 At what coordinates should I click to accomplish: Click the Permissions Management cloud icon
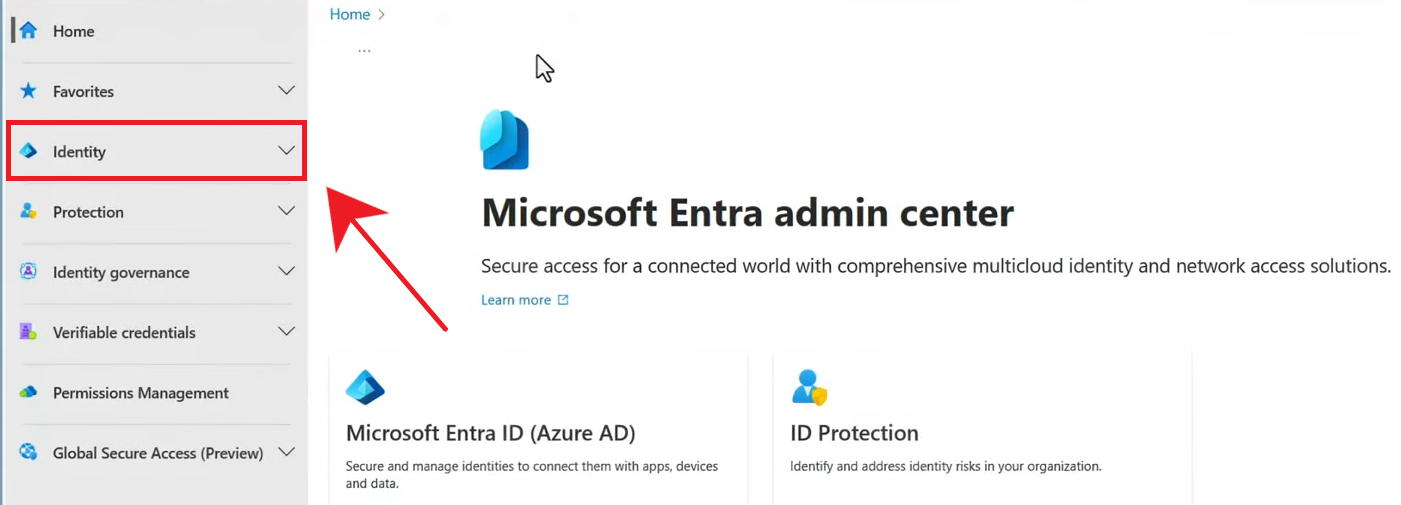pos(28,393)
